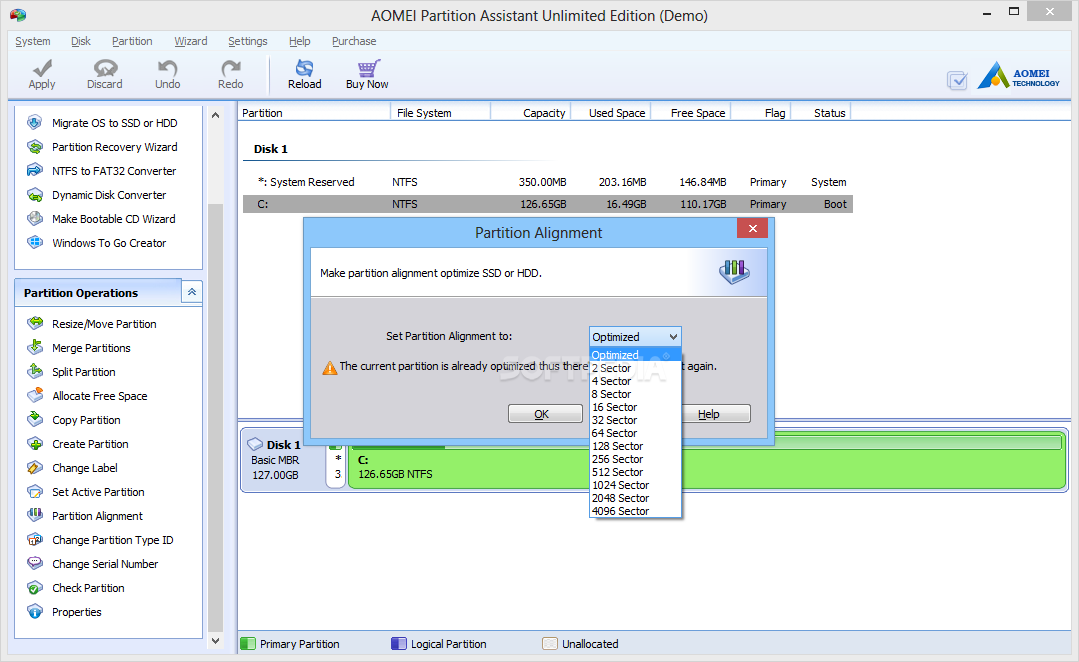This screenshot has height=662, width=1079.
Task: Click the Buy Now shopping cart icon
Action: [x=368, y=68]
